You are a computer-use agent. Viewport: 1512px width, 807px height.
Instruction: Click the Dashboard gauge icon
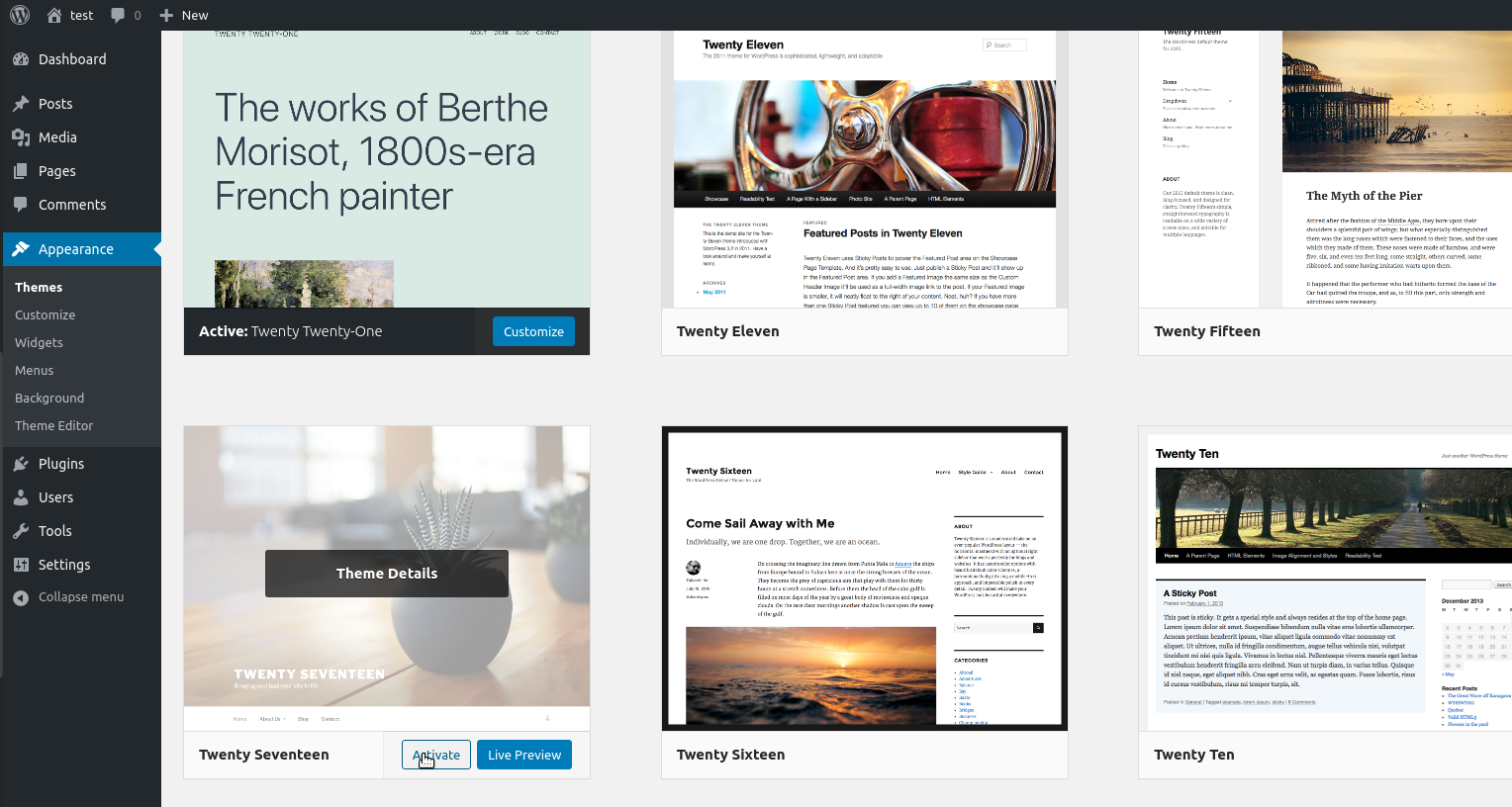(21, 59)
